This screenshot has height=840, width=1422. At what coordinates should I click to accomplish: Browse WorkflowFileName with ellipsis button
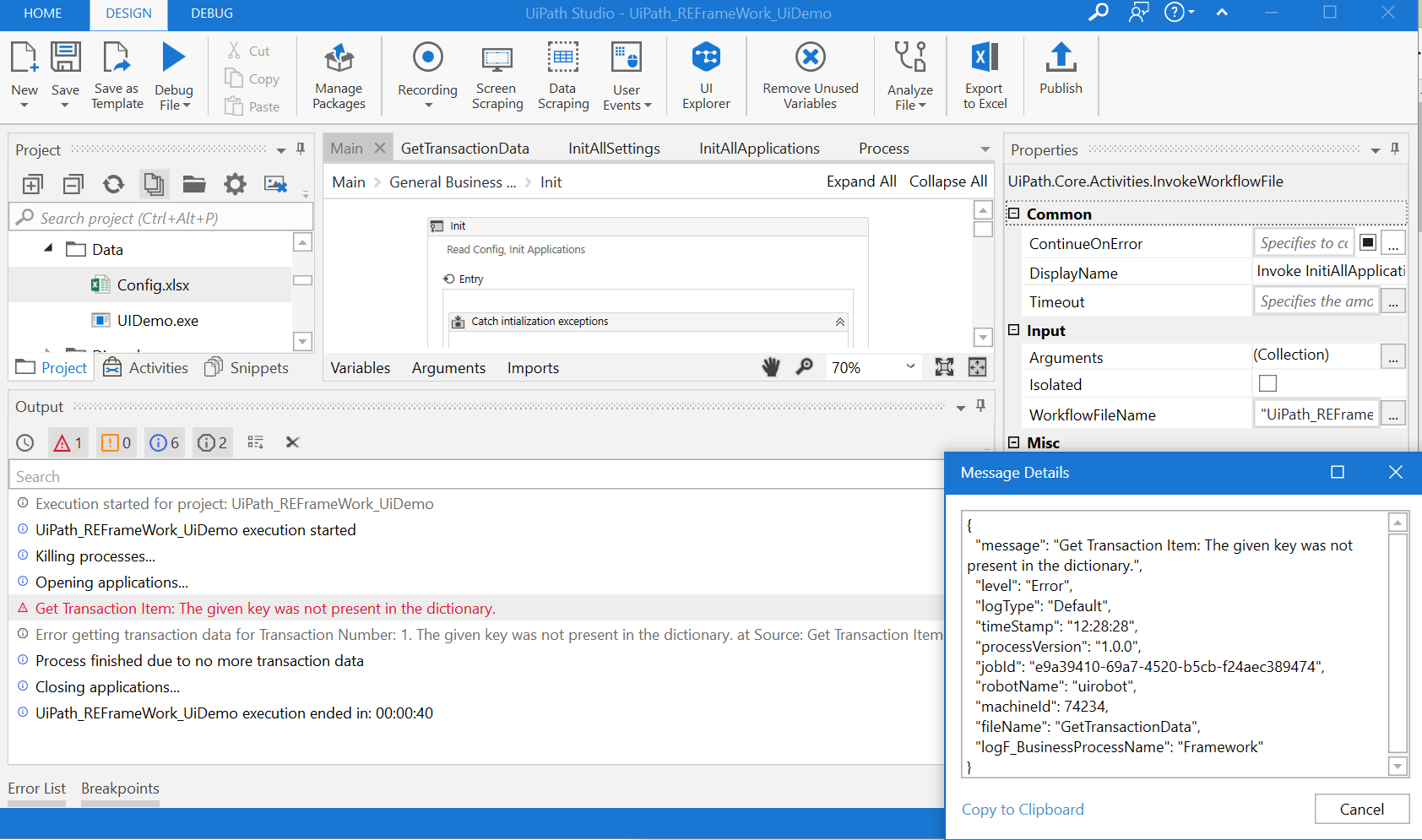pos(1393,414)
